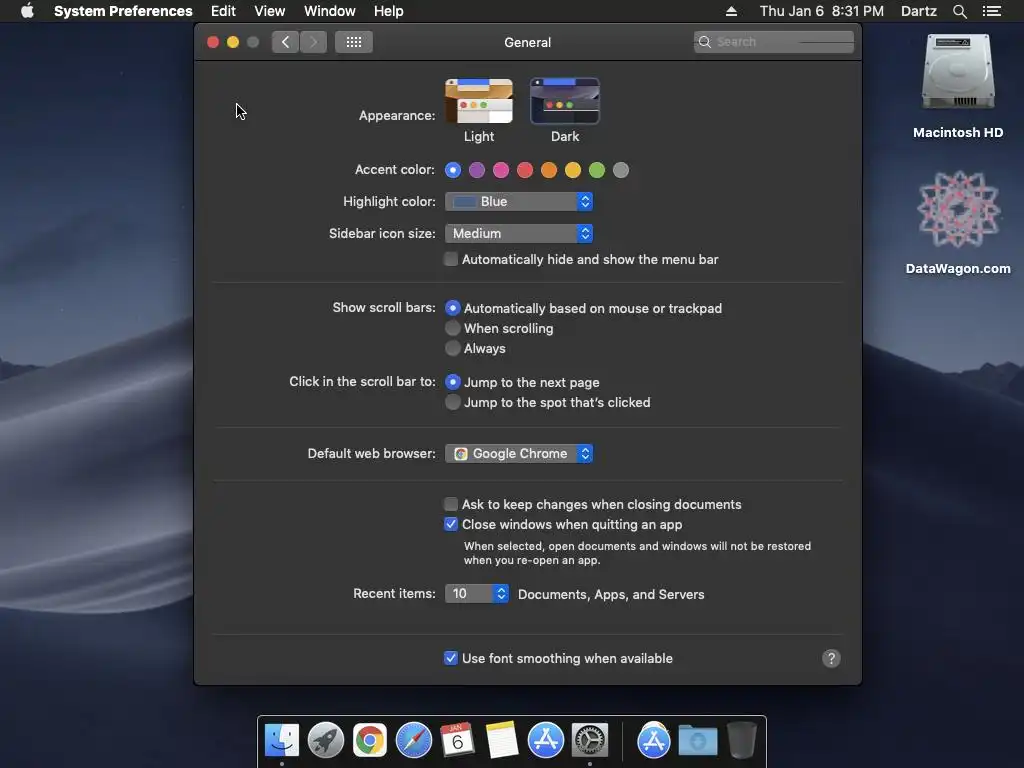1024x768 pixels.
Task: Open the System Preferences menu
Action: pyautogui.click(x=123, y=11)
